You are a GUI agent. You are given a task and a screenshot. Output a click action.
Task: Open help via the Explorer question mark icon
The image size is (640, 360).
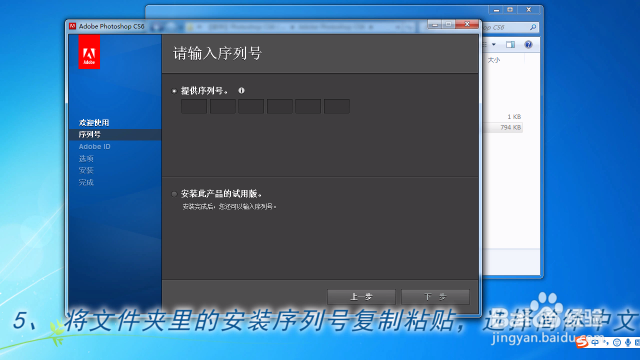click(528, 44)
